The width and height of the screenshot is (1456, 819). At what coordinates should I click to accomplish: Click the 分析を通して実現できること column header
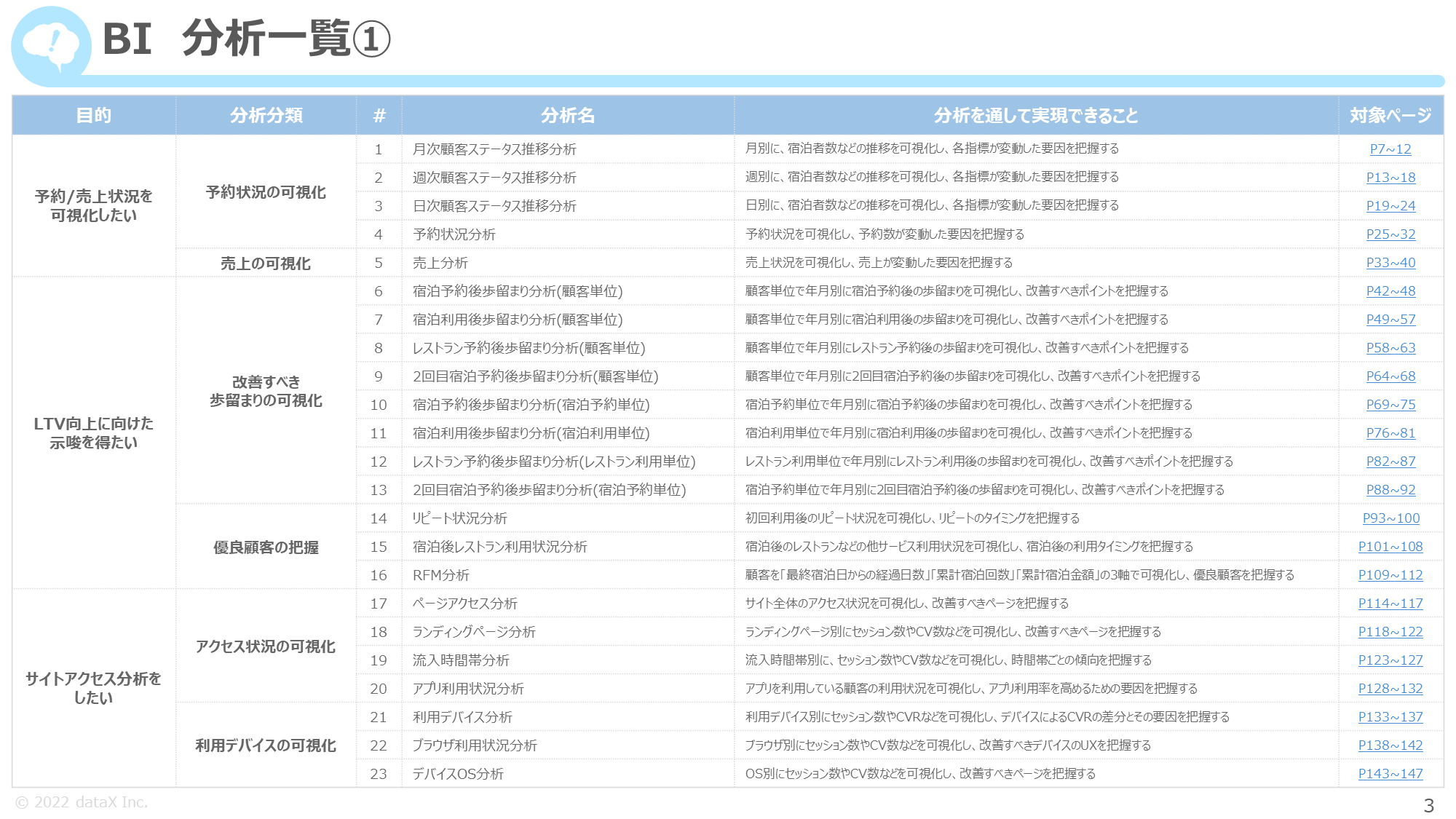pyautogui.click(x=1036, y=115)
